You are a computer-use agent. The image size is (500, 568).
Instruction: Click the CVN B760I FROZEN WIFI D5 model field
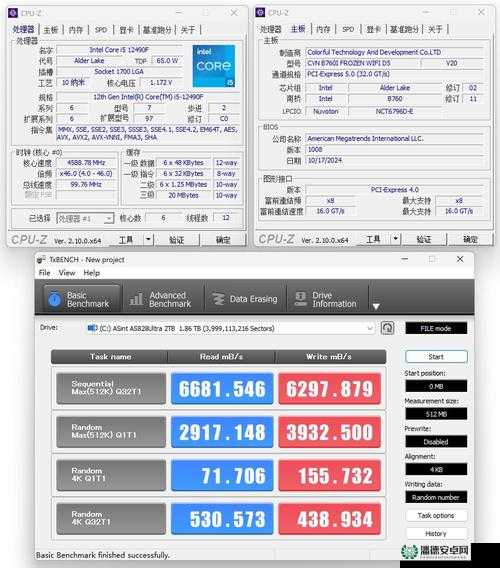(362, 63)
